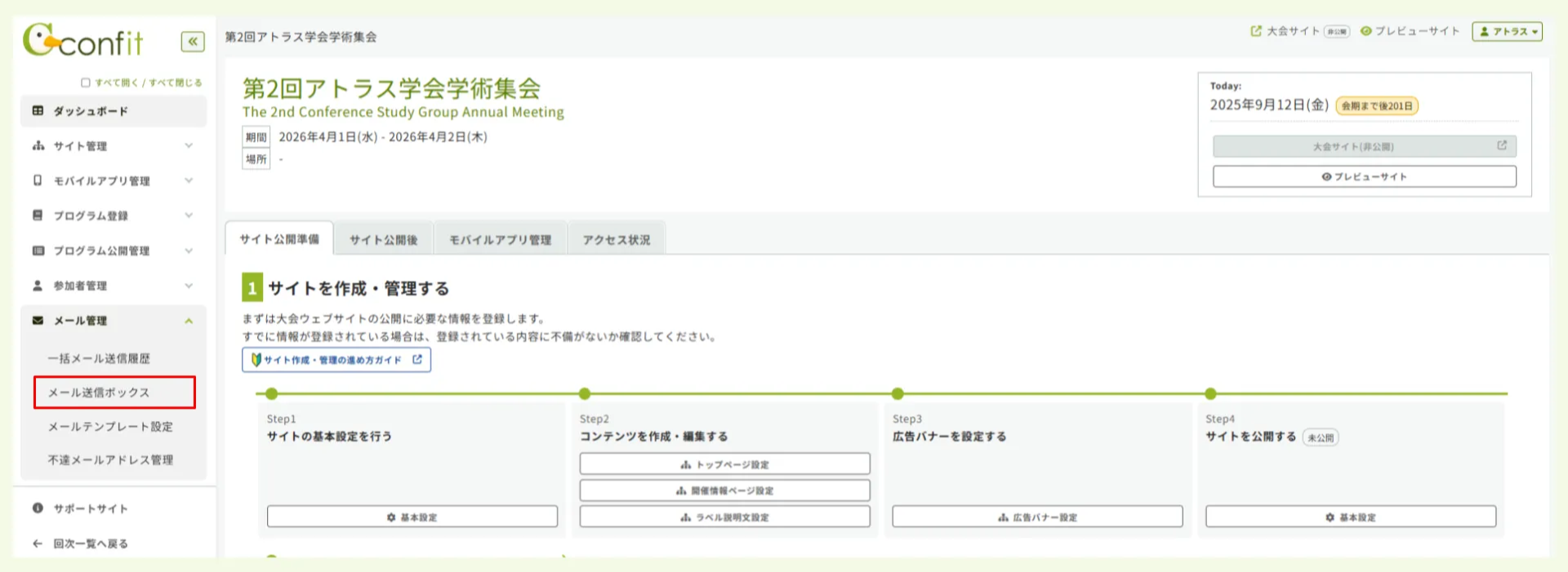Click the モバイルアプリ管理 phone icon
The height and width of the screenshot is (572, 1568).
coord(38,180)
